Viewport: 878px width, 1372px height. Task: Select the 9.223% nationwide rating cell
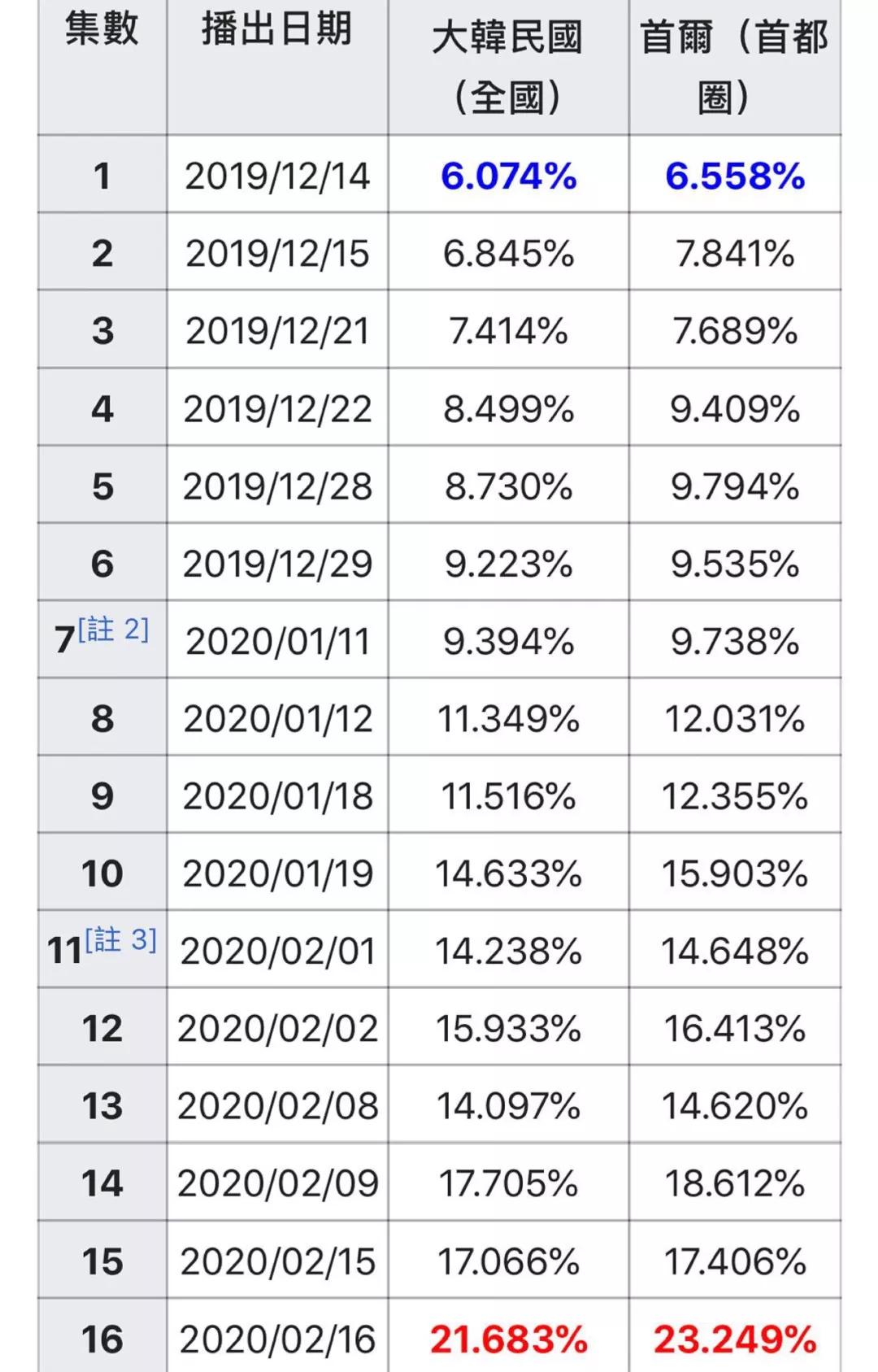point(508,564)
